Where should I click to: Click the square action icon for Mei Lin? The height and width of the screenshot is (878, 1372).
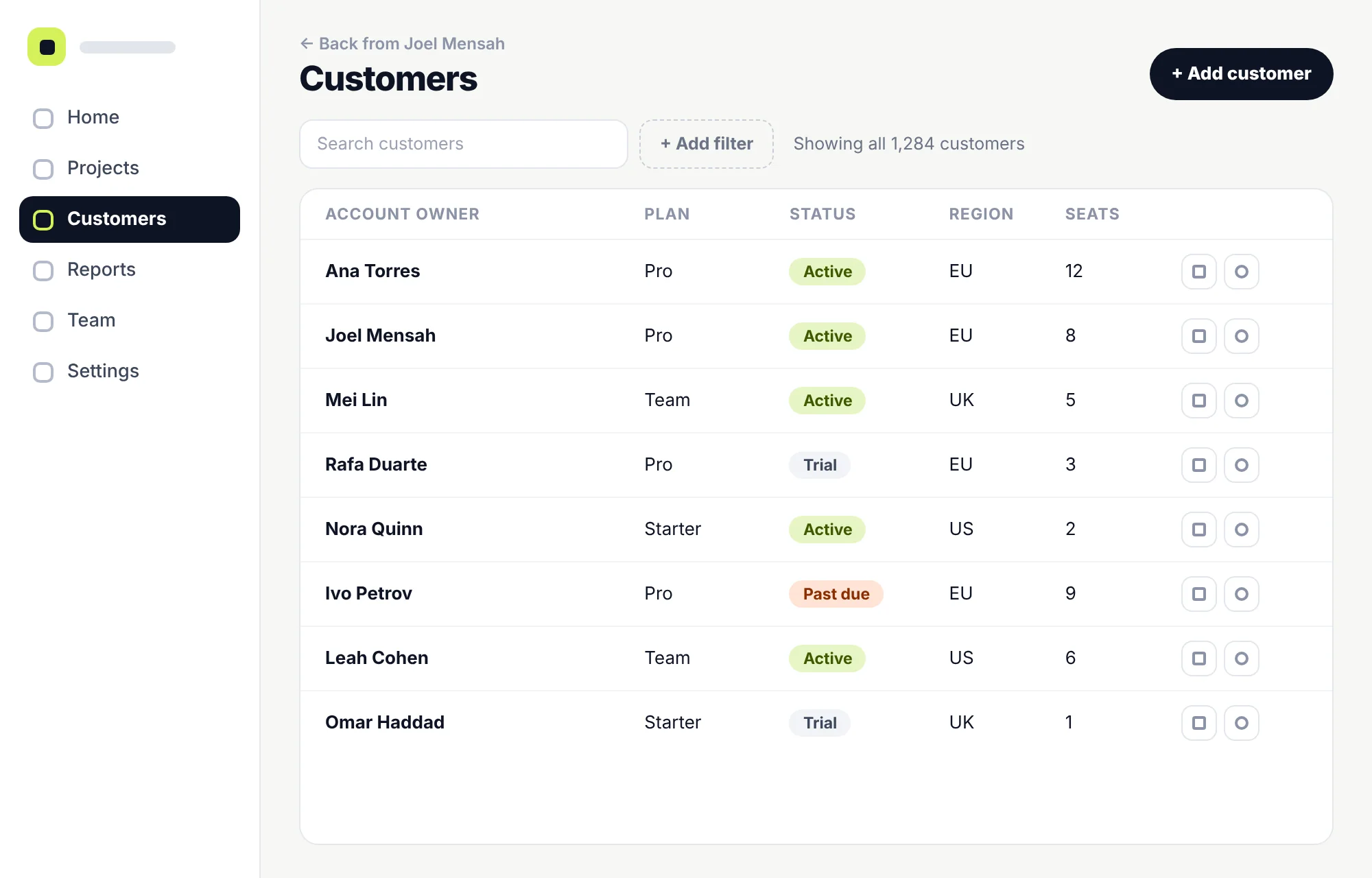tap(1198, 401)
